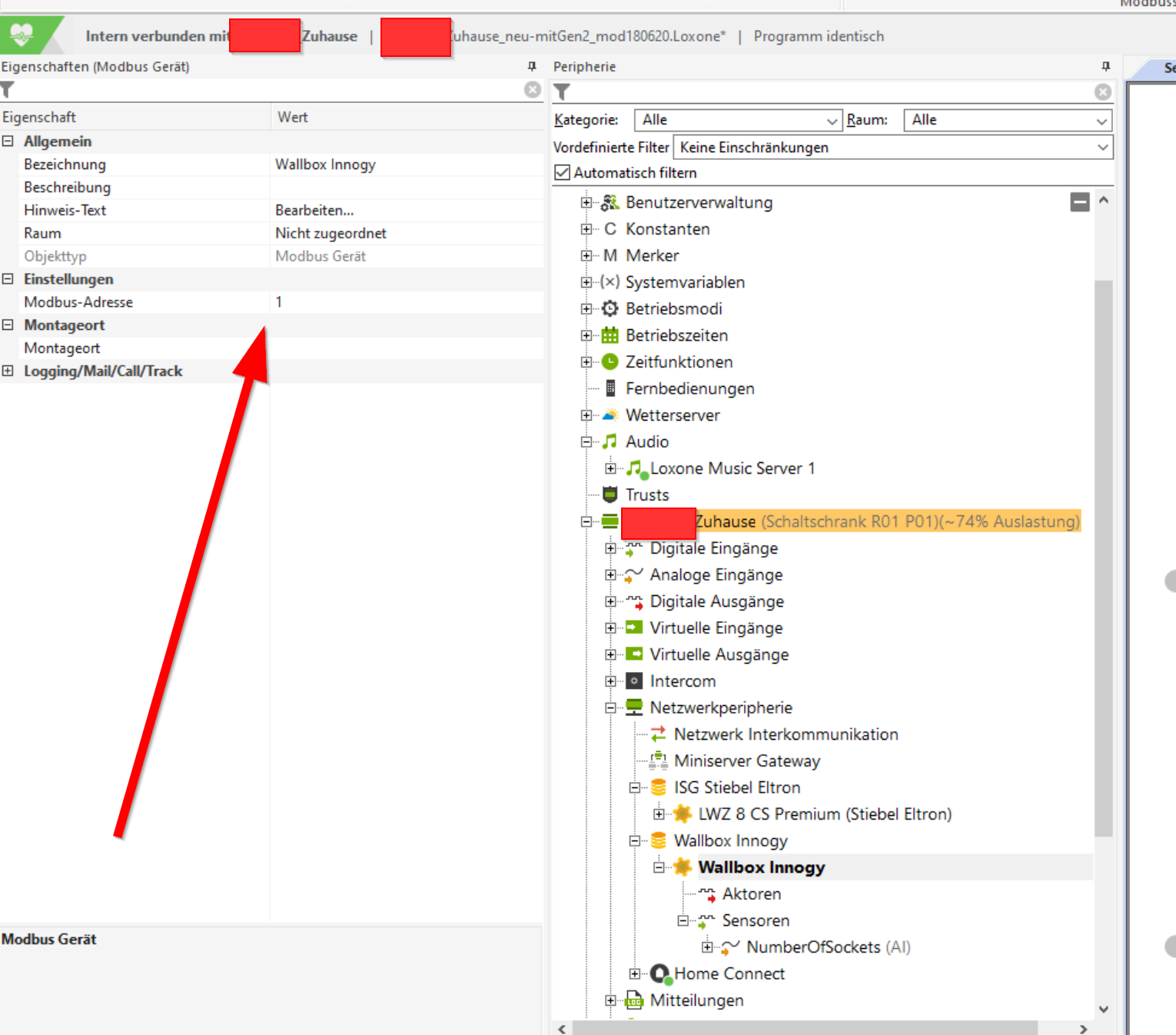Image resolution: width=1176 pixels, height=1035 pixels.
Task: Click the Netzwerk Interkommunikation arrows icon
Action: (659, 734)
